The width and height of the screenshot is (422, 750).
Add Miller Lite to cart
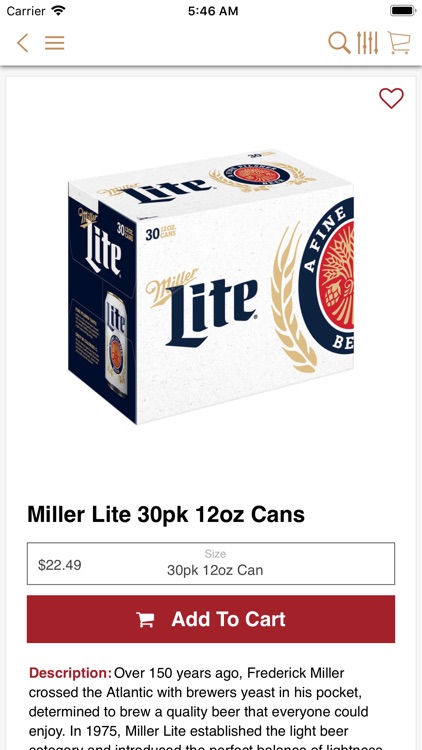[x=211, y=619]
